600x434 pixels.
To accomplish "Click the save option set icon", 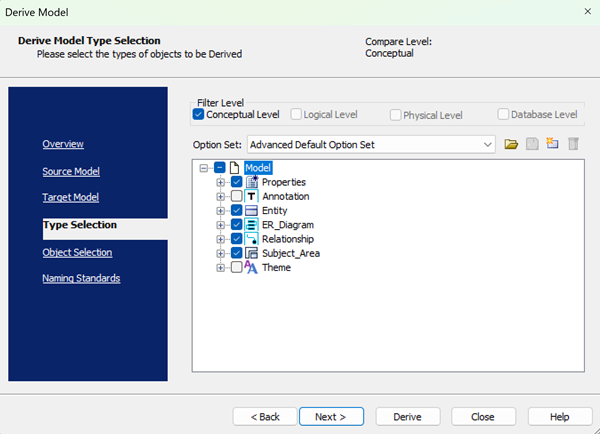I will point(532,145).
